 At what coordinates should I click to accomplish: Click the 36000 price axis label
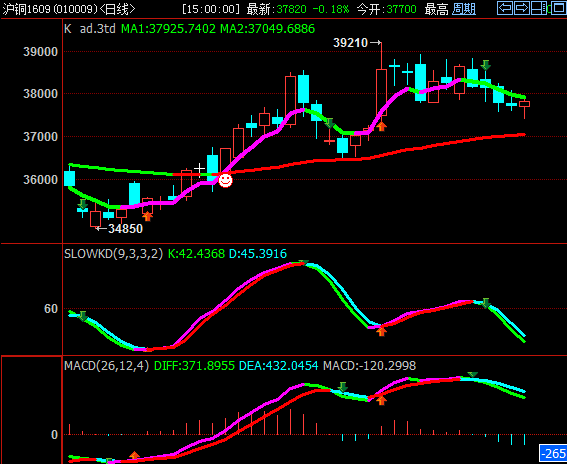coord(40,179)
